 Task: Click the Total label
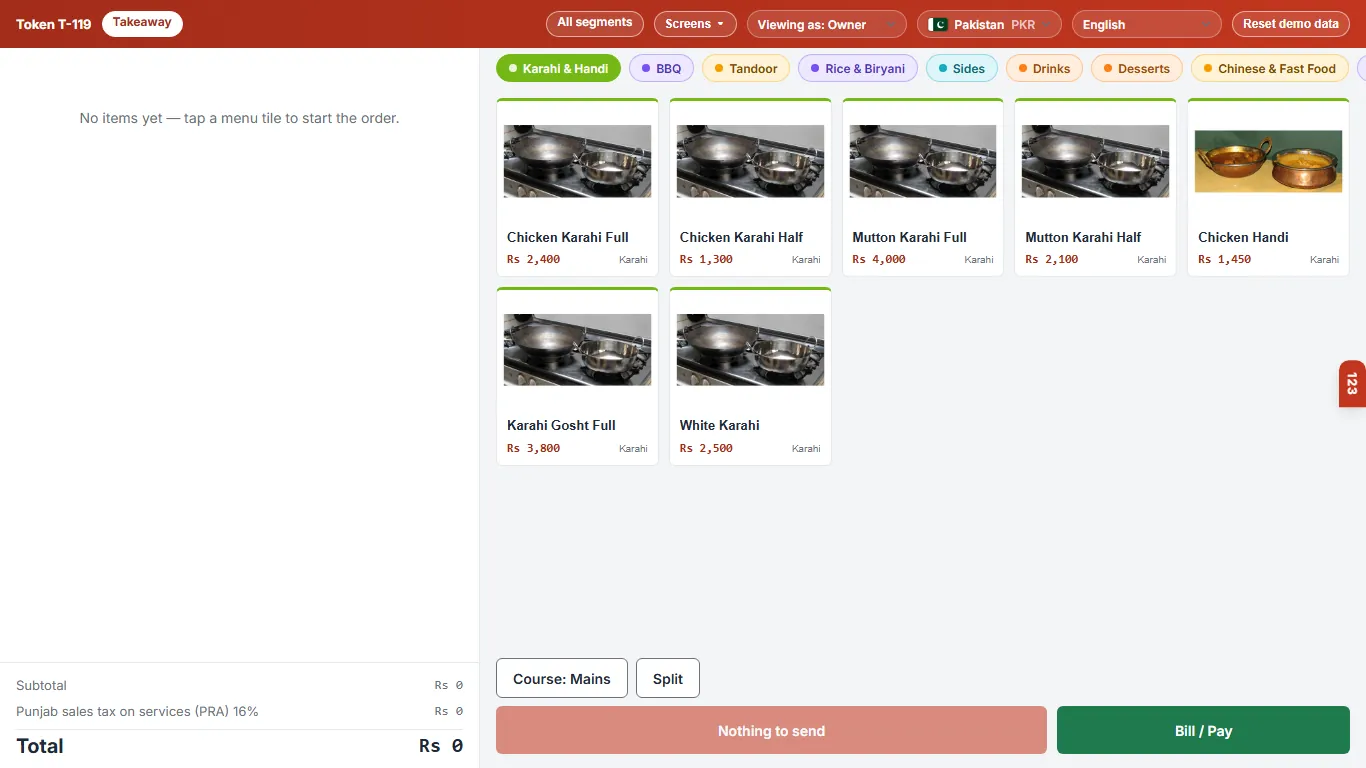pos(40,746)
